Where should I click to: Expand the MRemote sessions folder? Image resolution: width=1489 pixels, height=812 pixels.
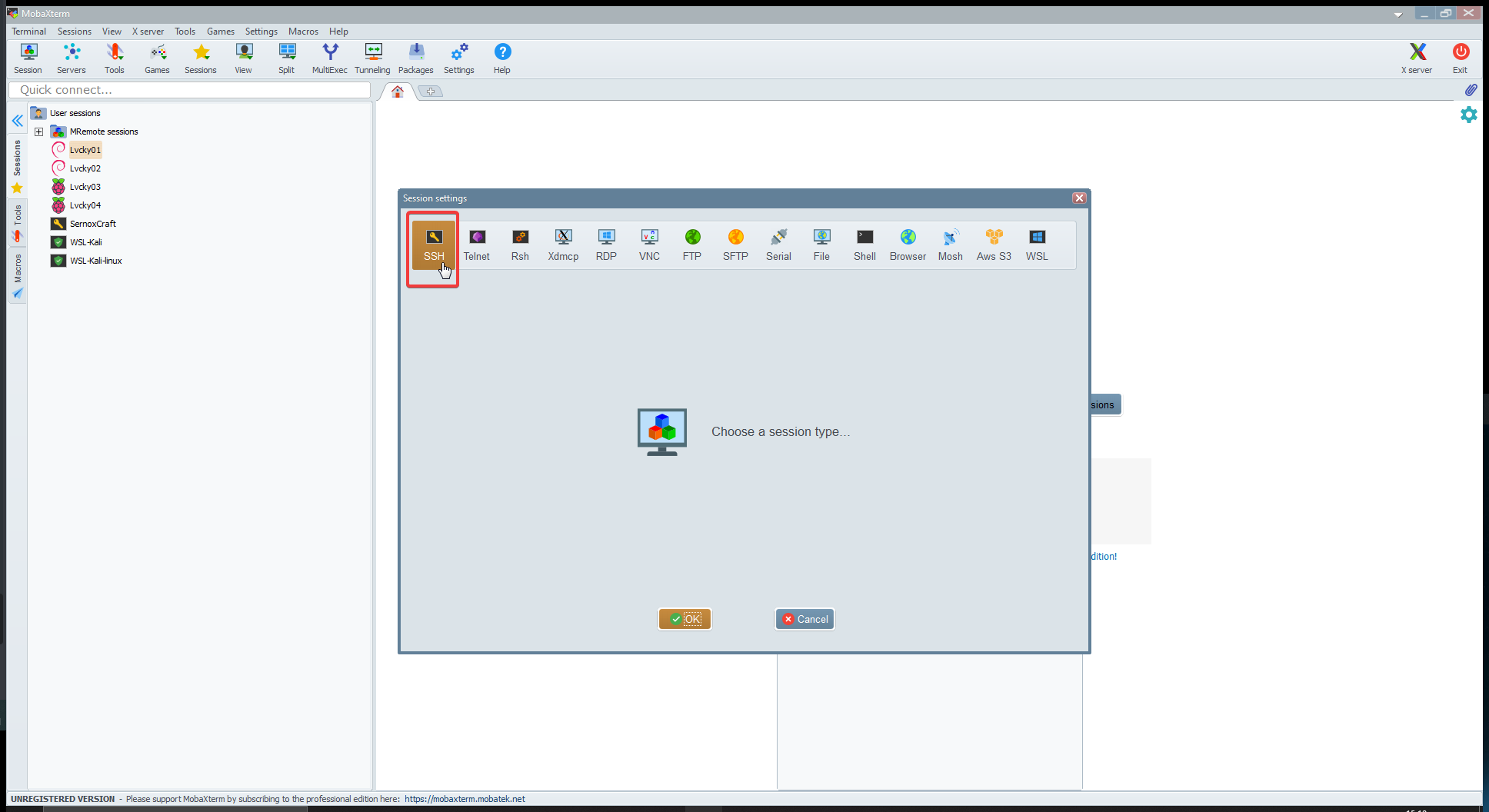38,131
